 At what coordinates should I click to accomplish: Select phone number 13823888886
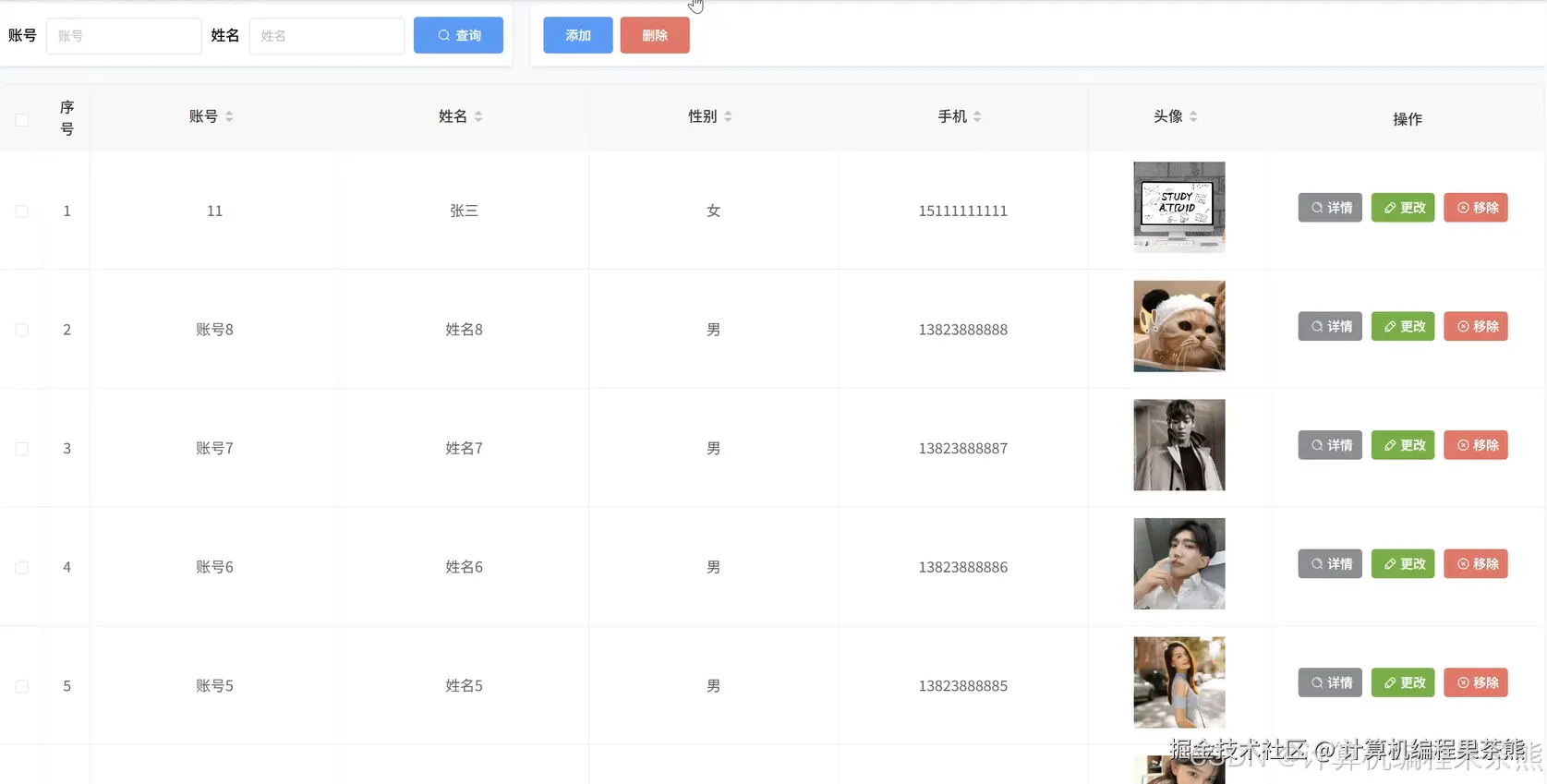[x=963, y=567]
